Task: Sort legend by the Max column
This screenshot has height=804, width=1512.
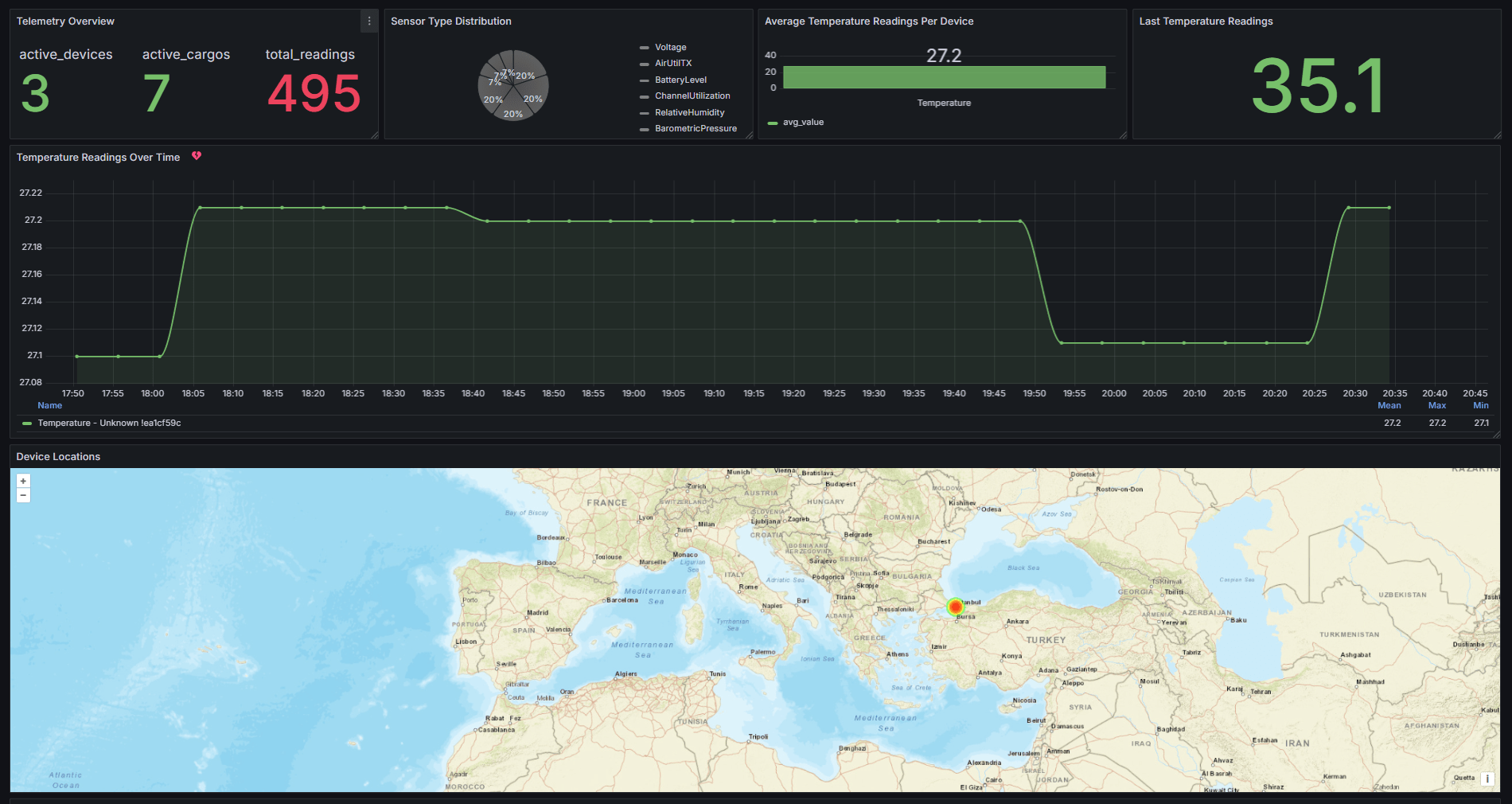Action: tap(1436, 406)
